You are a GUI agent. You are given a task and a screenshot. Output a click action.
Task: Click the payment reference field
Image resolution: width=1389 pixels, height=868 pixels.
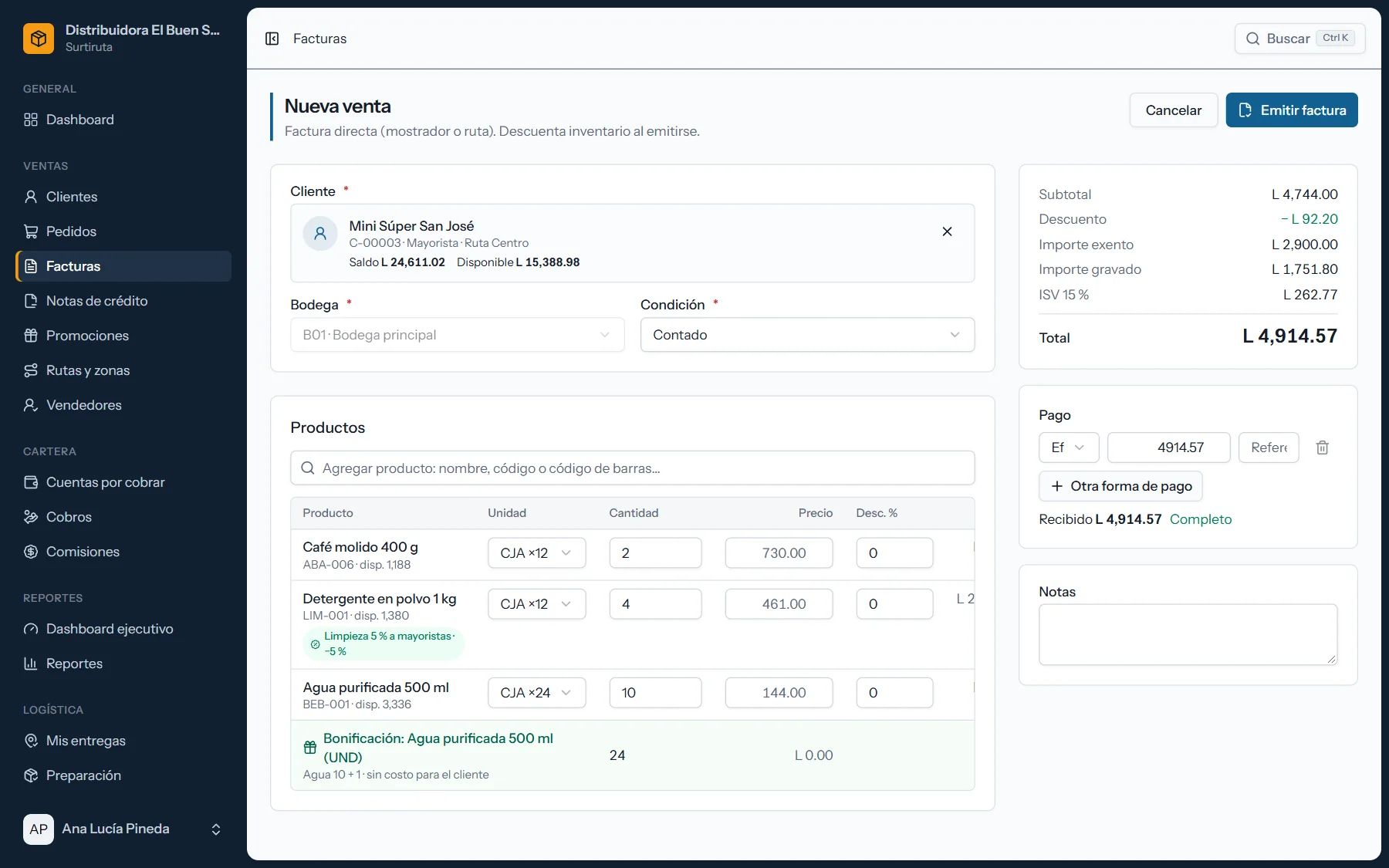click(x=1269, y=448)
